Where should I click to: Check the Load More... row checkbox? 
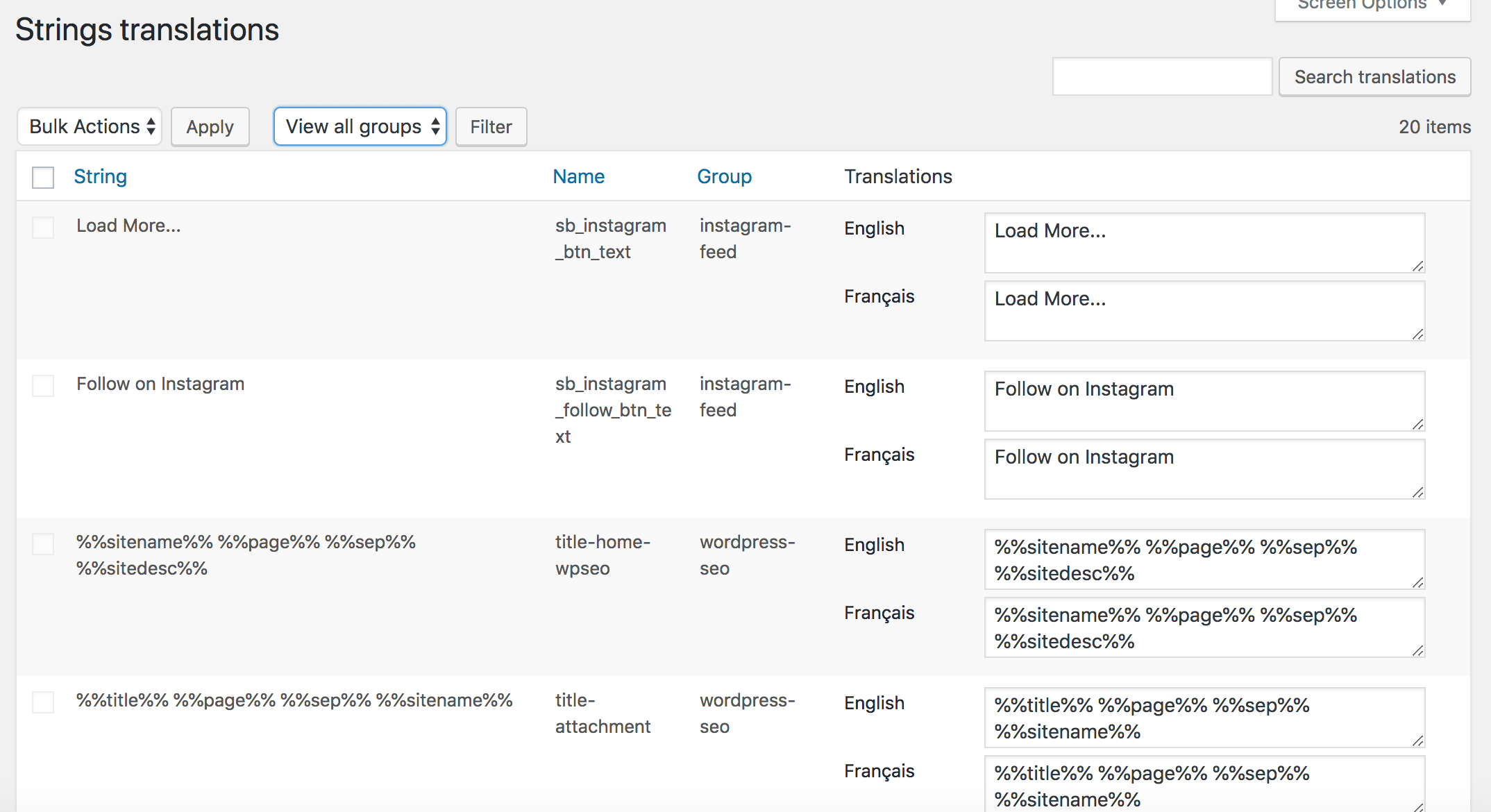(43, 227)
